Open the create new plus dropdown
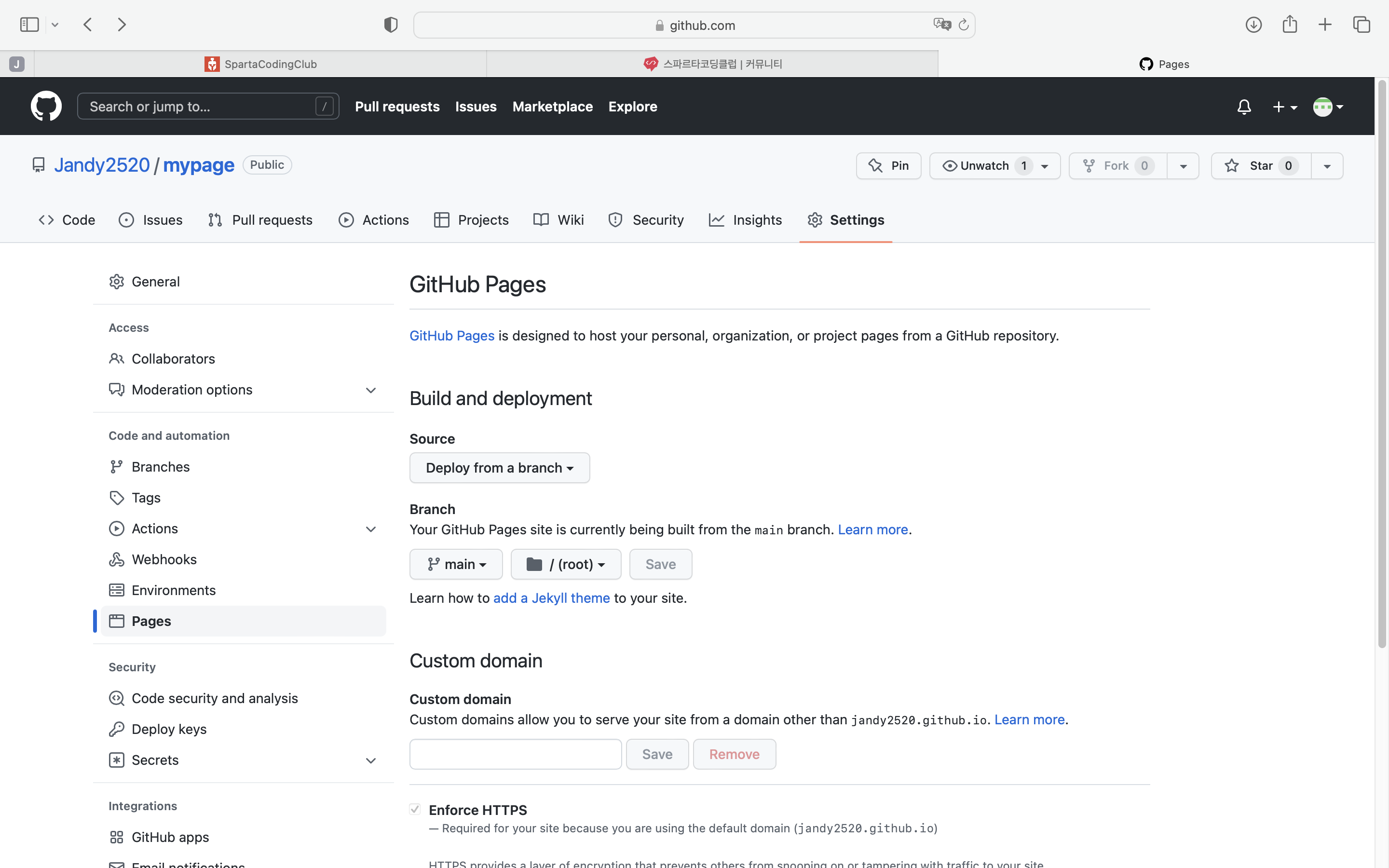The width and height of the screenshot is (1389, 868). [x=1285, y=107]
